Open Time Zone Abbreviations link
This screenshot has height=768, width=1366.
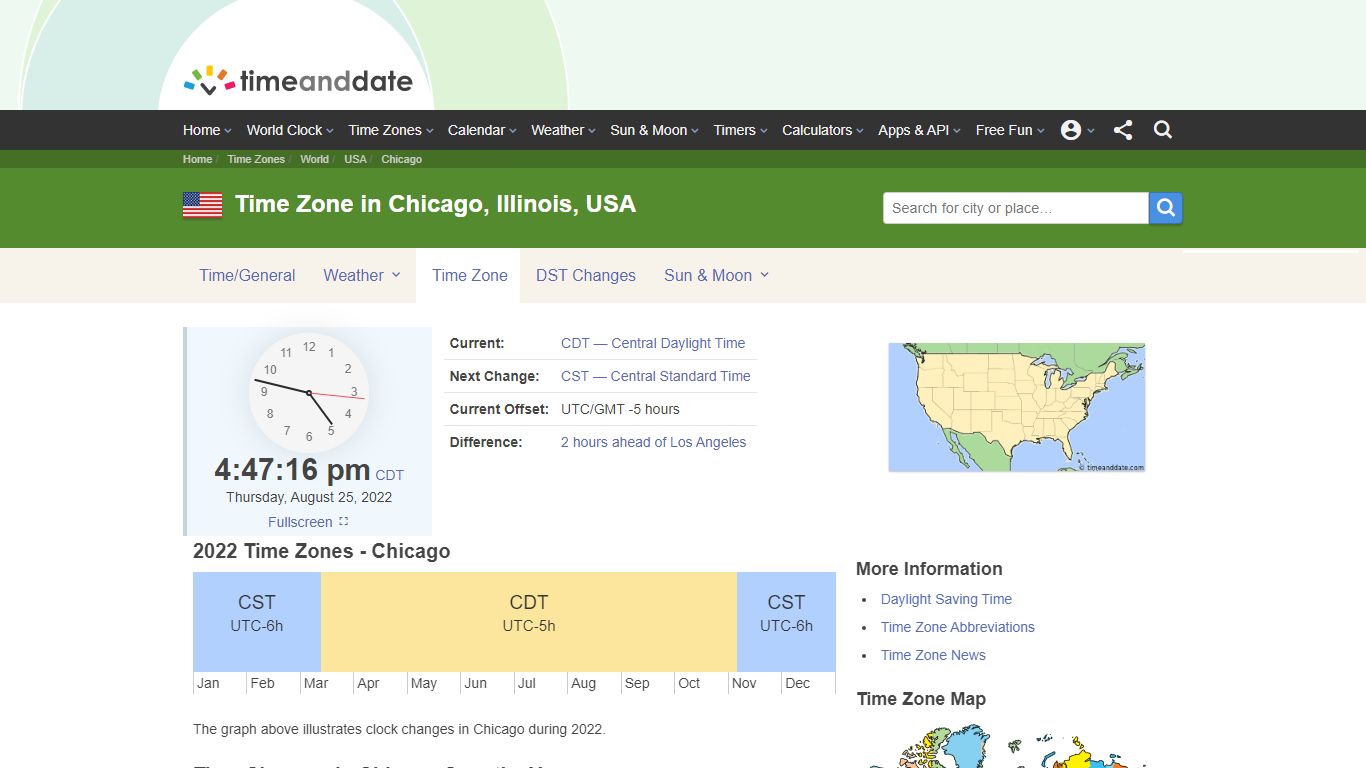pyautogui.click(x=958, y=627)
